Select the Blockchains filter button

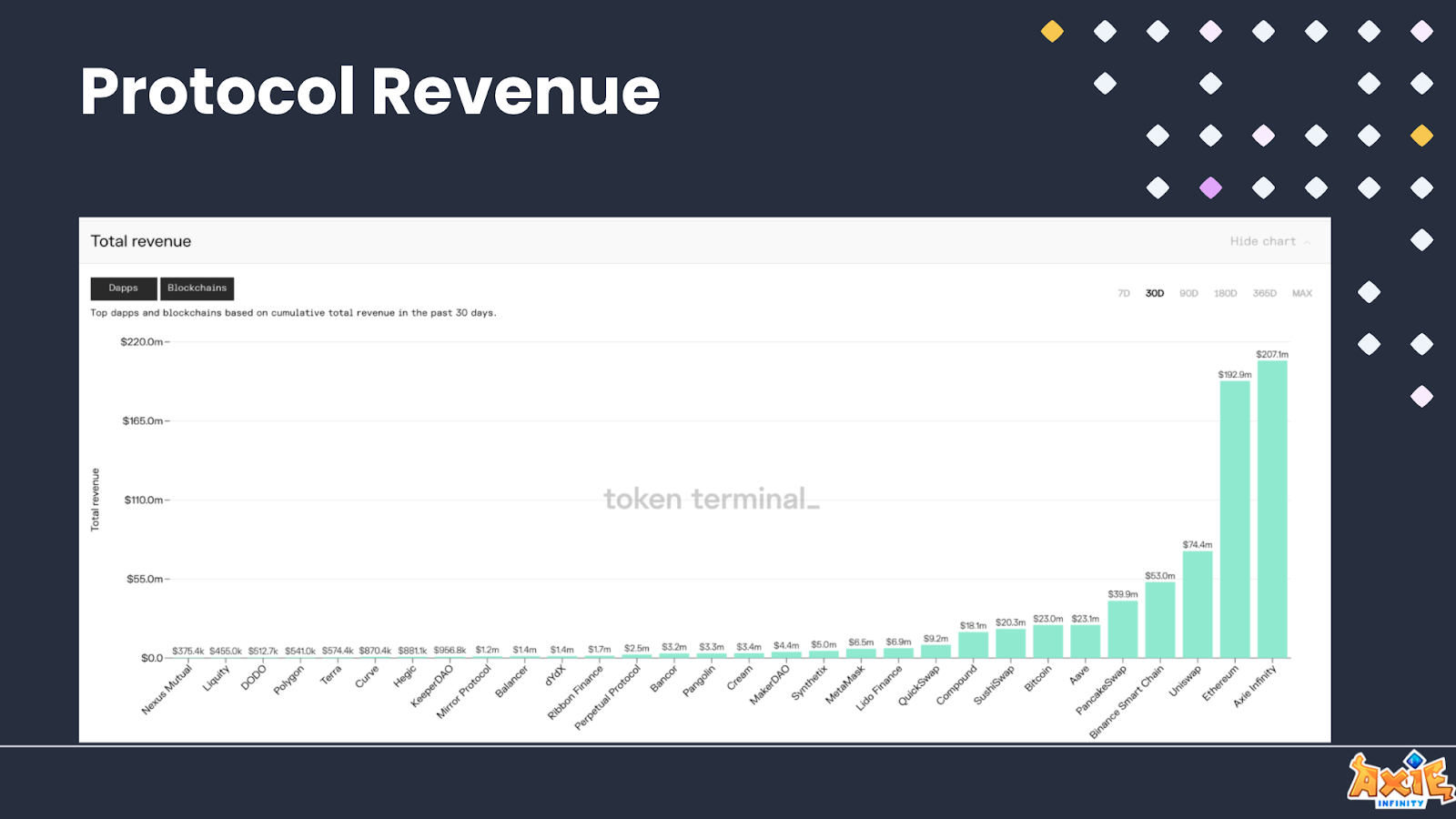pos(197,288)
